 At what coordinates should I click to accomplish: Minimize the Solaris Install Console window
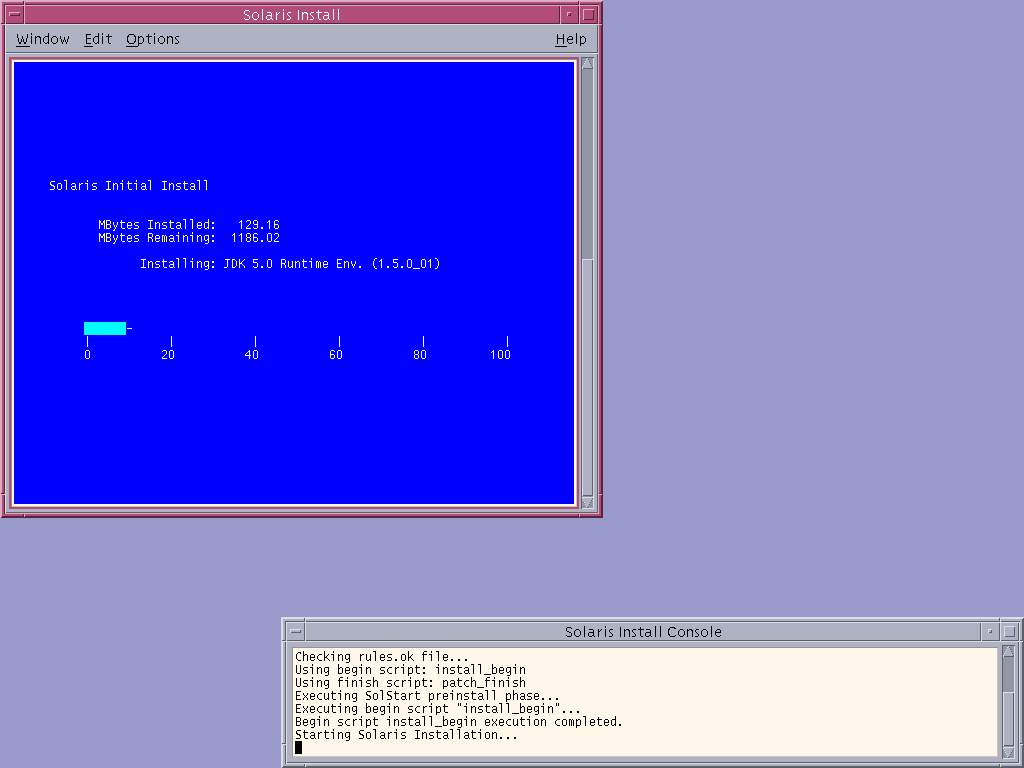[990, 632]
